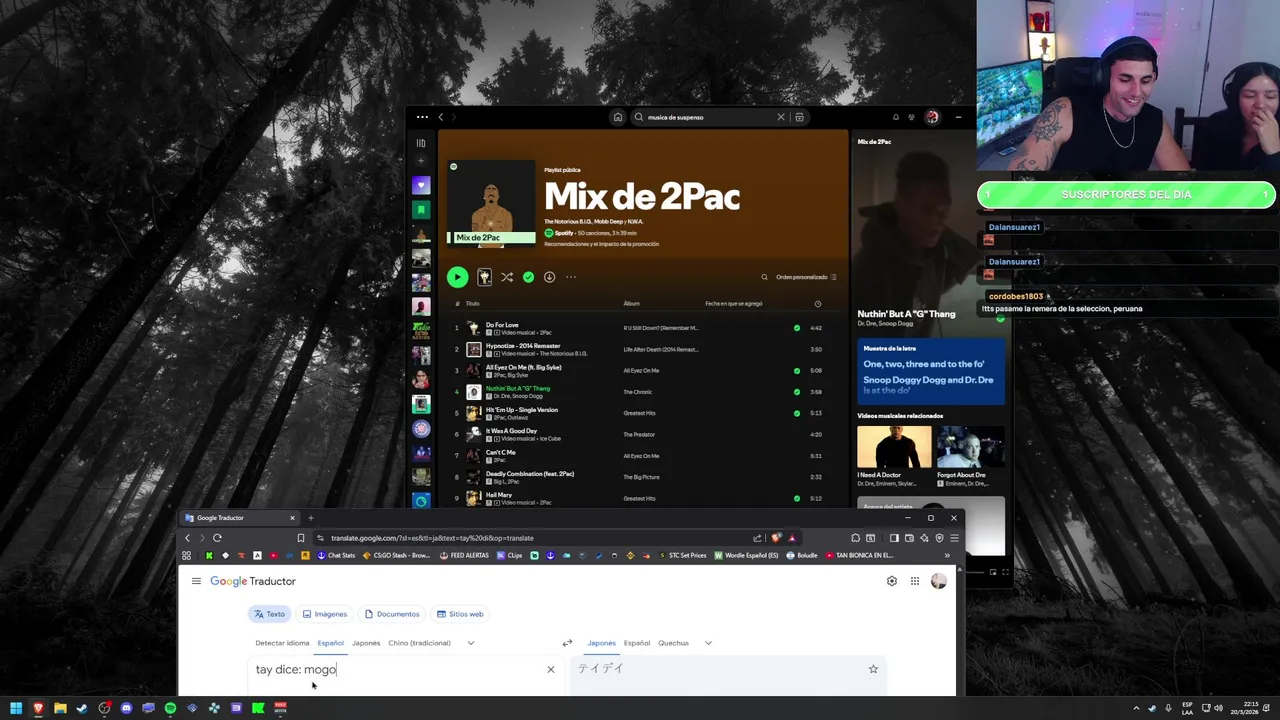Select the Texto tab in Traductor

click(269, 614)
